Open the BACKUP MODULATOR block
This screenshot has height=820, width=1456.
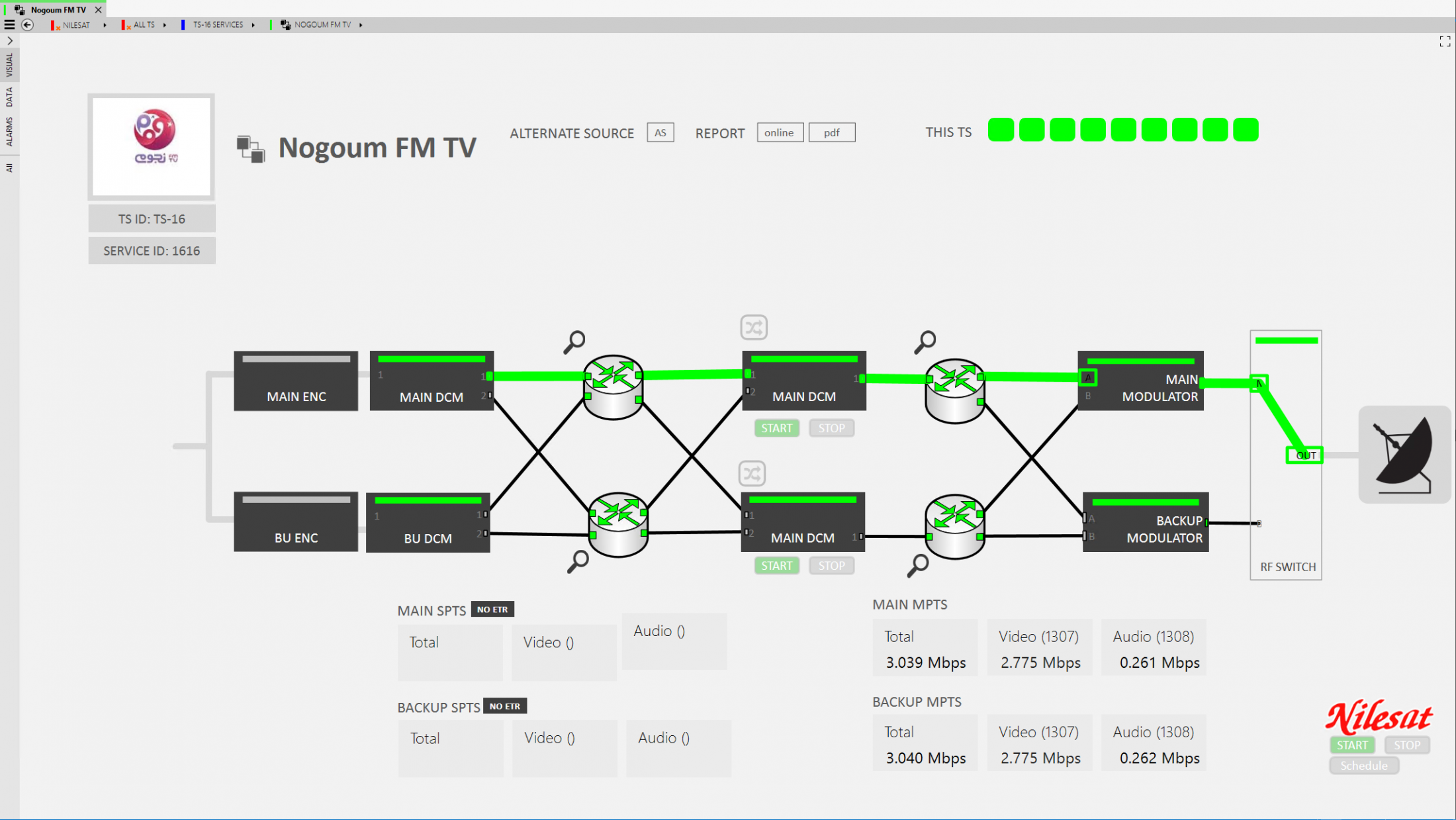pos(1146,522)
